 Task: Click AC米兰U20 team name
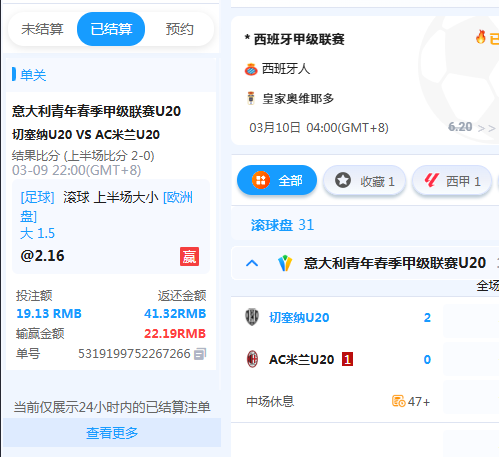(x=302, y=359)
